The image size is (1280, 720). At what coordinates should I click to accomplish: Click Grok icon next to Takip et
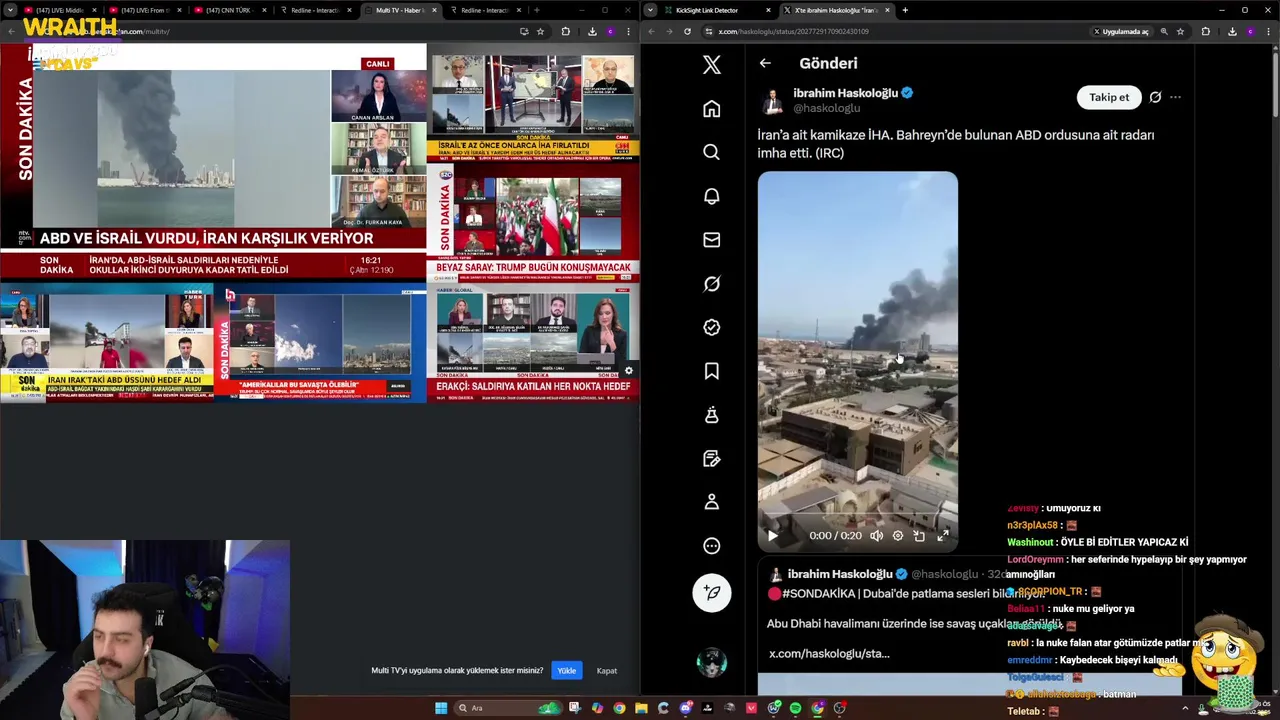point(1155,97)
